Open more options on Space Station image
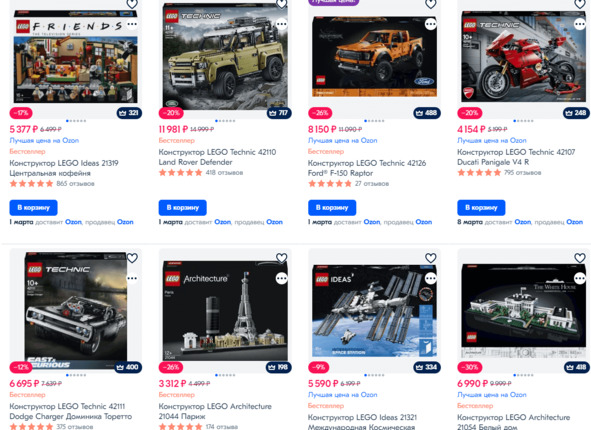 (x=430, y=279)
